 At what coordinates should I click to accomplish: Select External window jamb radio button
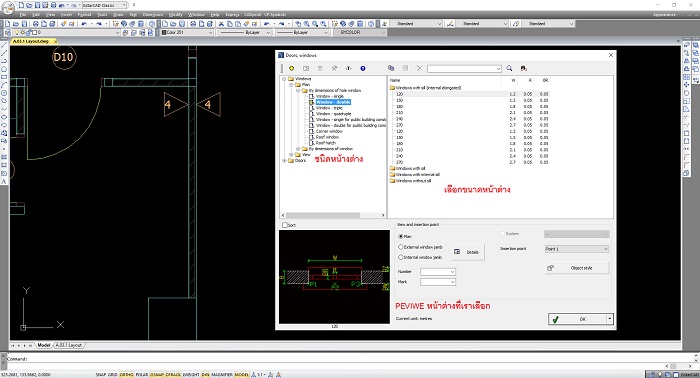(400, 247)
